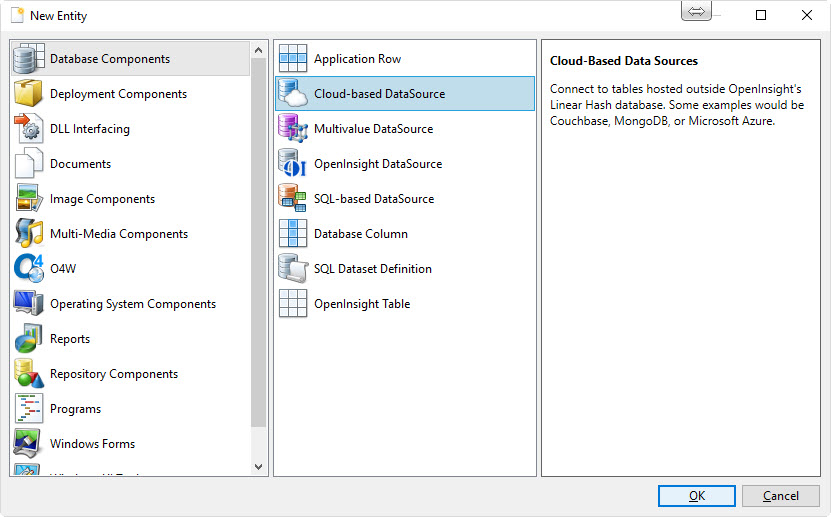
Task: Select Multi-Media Components label
Action: click(x=119, y=234)
